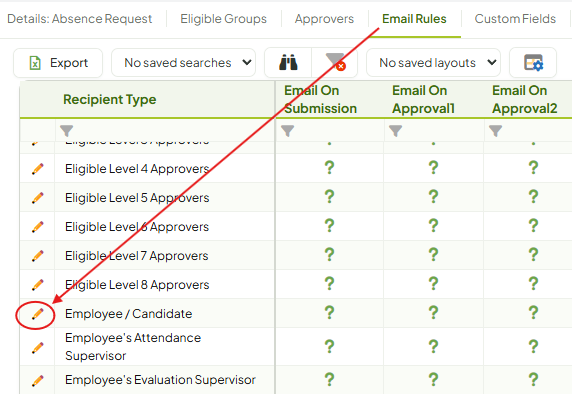Open the Recipient Type column filter
Screen dimensions: 572x394
66,131
